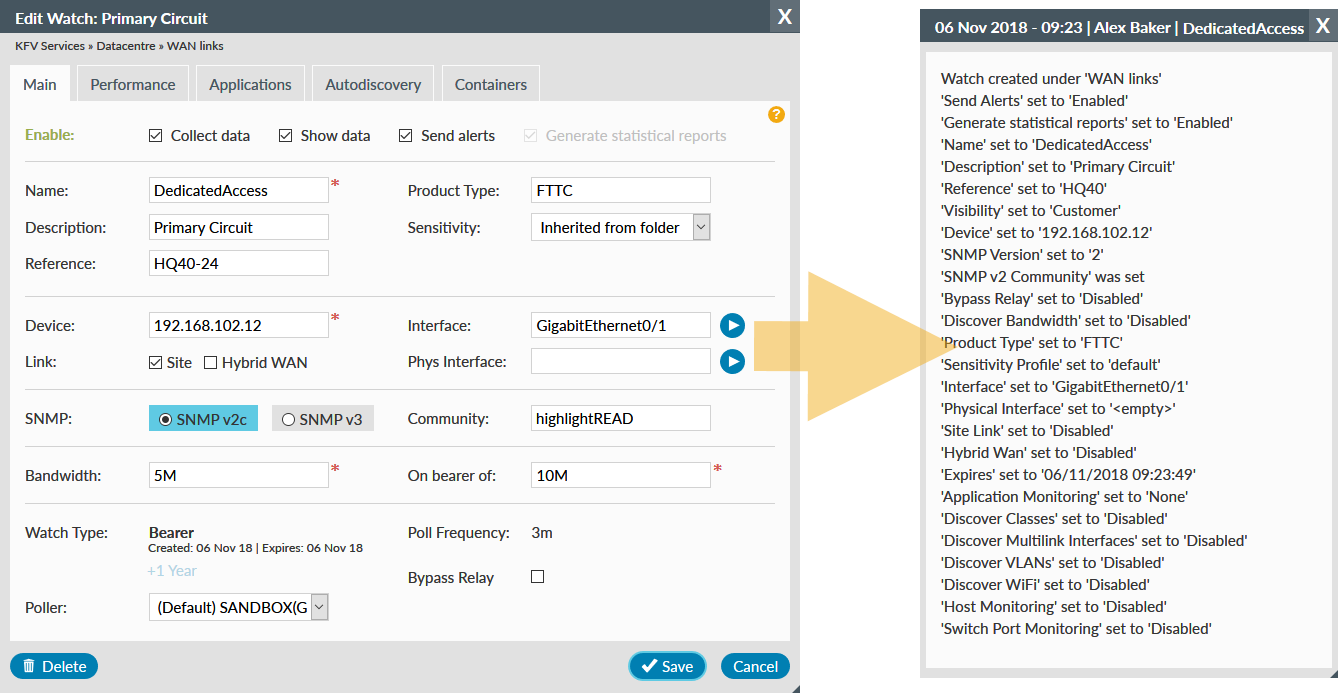Open the Autodiscovery tab
The image size is (1340, 693).
(x=372, y=84)
